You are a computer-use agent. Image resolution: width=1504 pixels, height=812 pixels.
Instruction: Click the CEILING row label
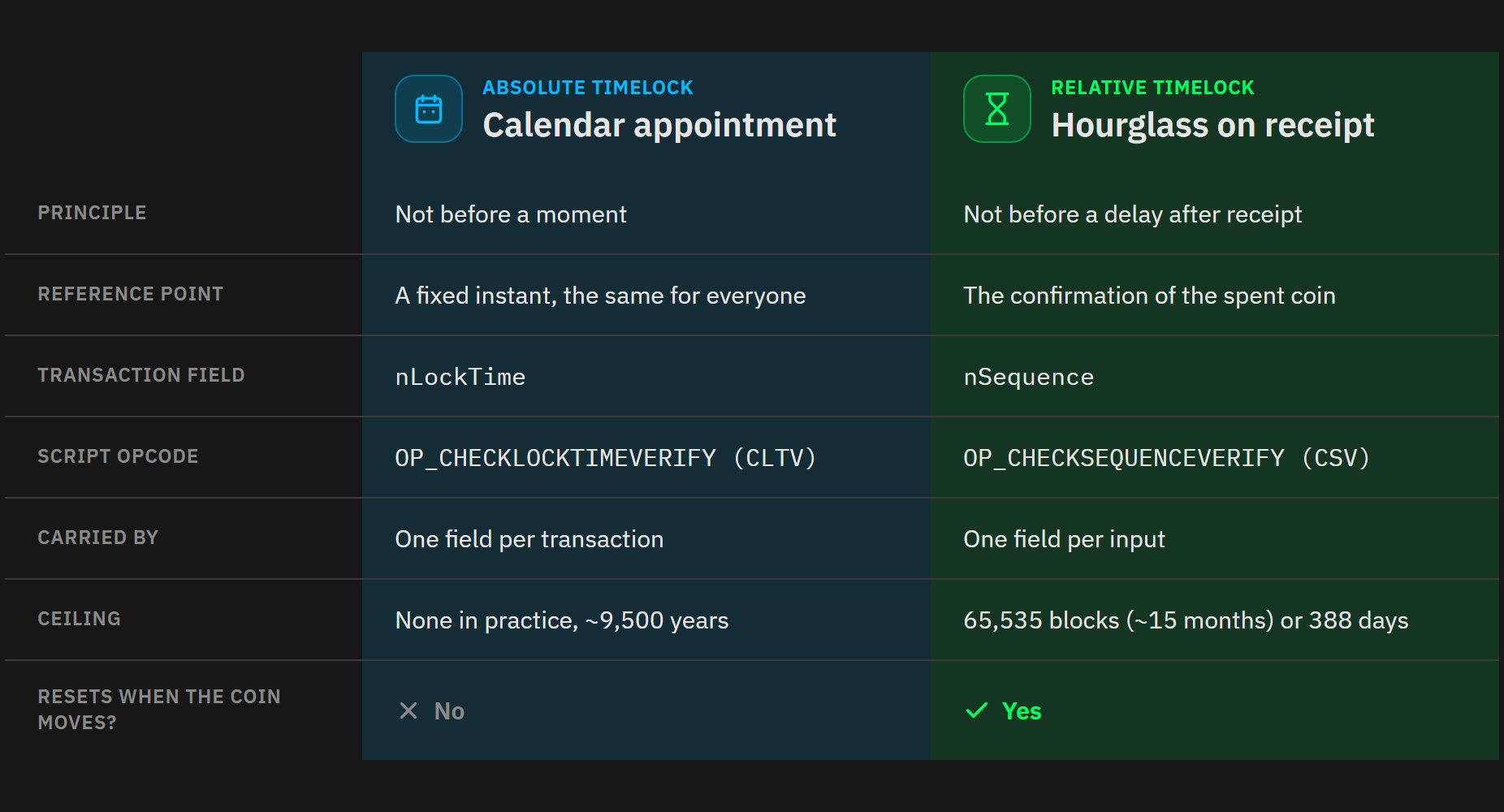[x=80, y=619]
